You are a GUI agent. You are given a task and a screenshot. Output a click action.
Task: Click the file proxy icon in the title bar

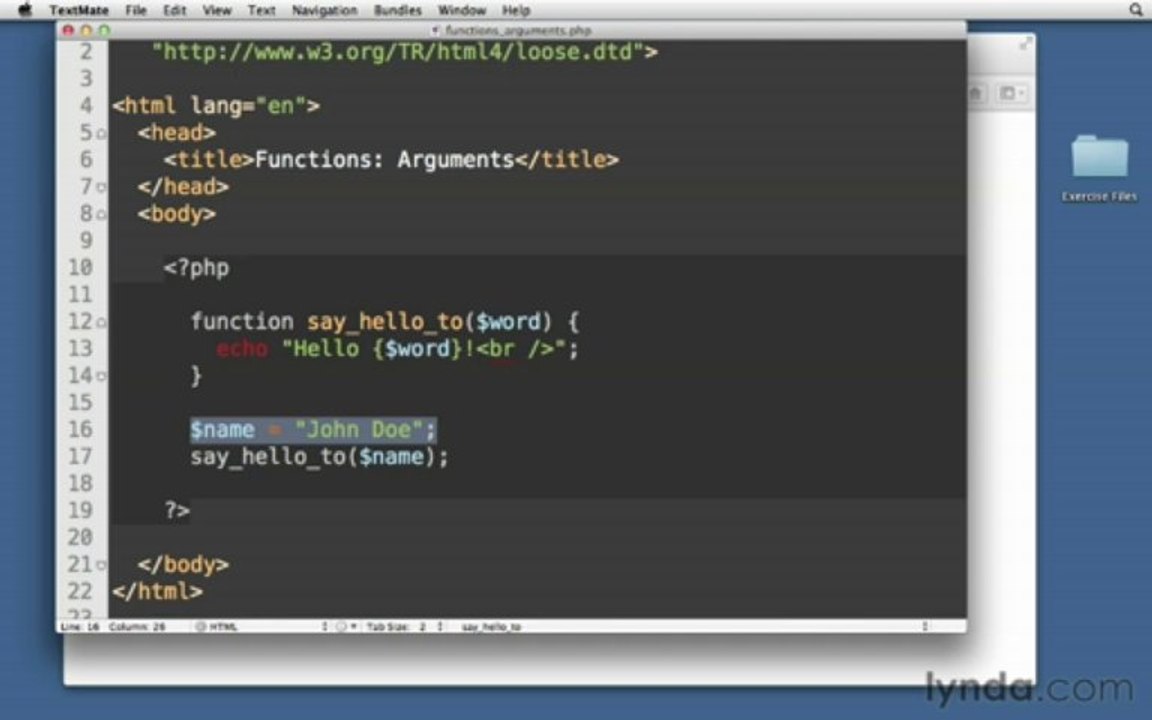[x=435, y=30]
